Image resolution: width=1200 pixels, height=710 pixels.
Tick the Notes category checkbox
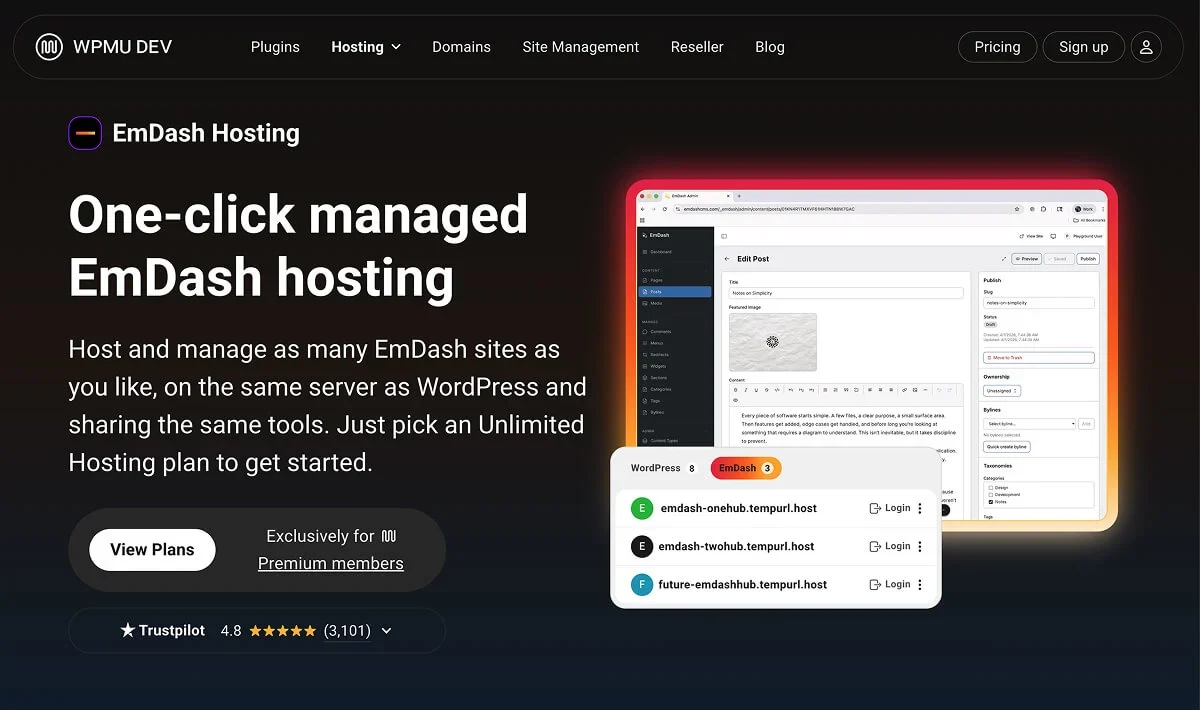[x=990, y=502]
